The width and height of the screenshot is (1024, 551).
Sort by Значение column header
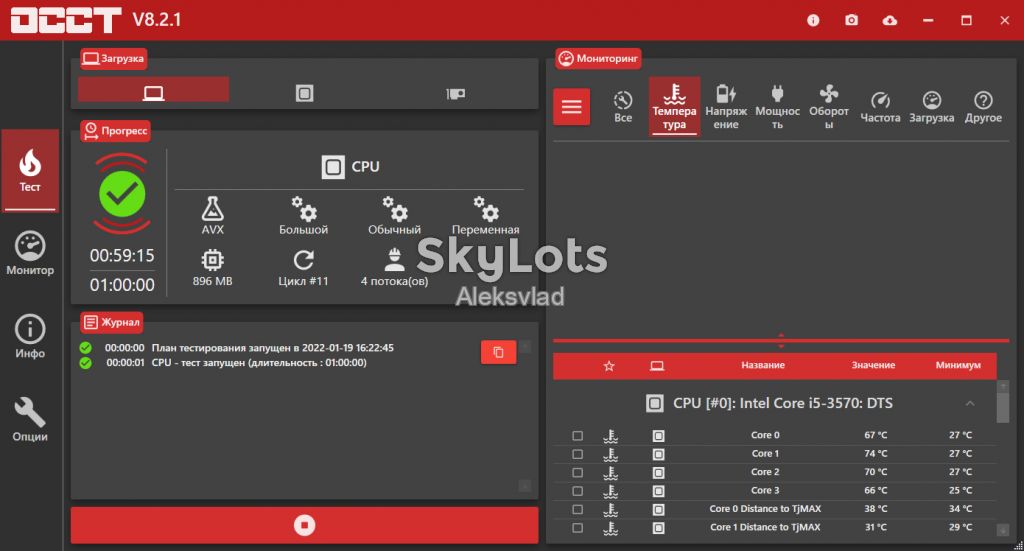tap(873, 365)
